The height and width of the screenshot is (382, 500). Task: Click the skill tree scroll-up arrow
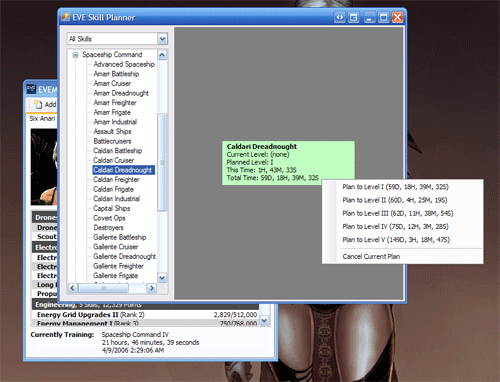(162, 55)
